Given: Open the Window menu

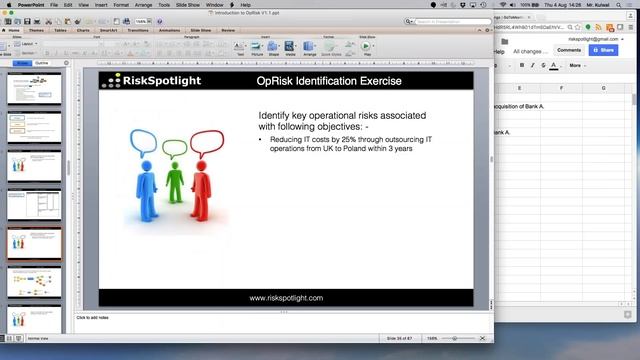Looking at the screenshot, I should [215, 5].
